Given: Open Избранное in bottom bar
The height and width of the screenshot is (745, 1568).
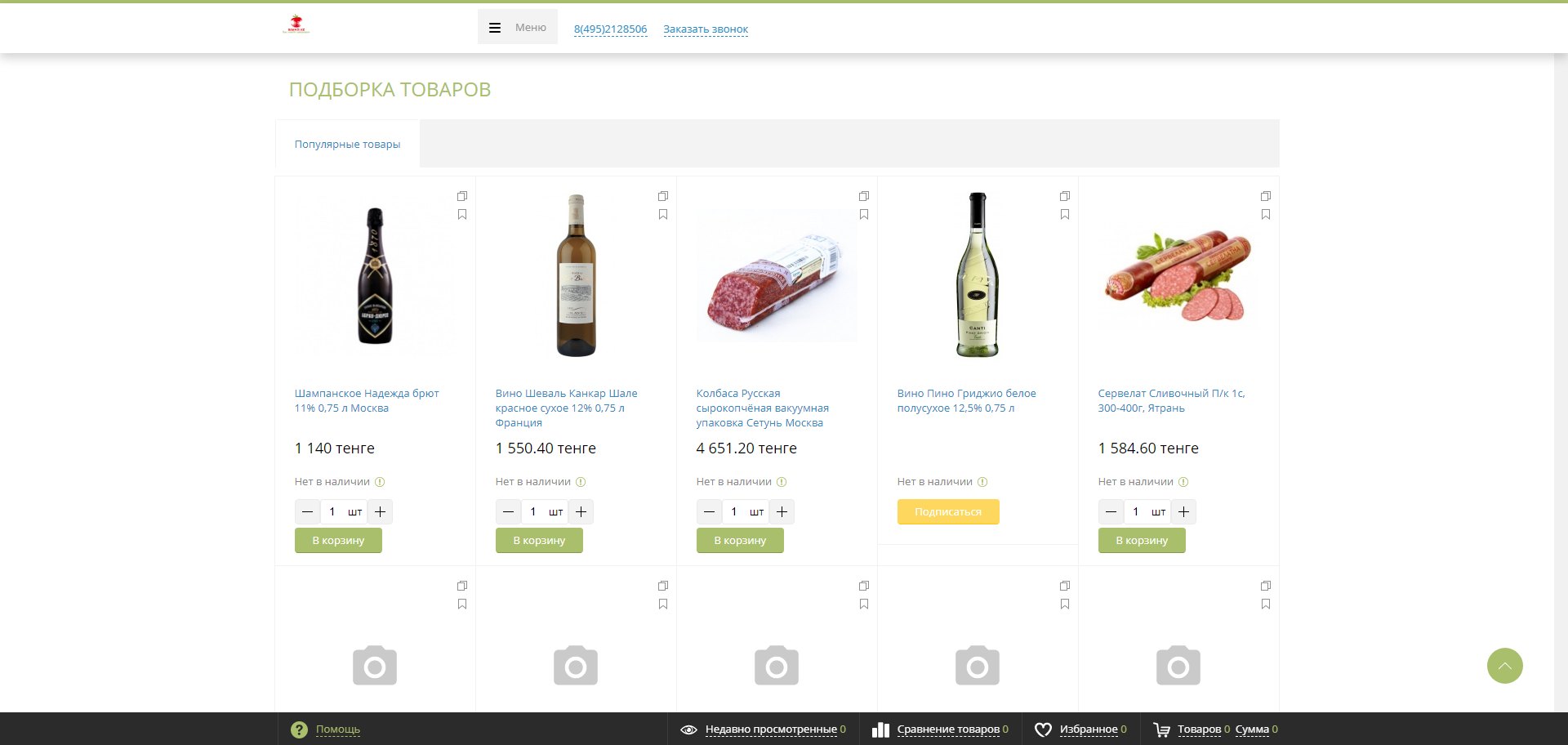Looking at the screenshot, I should 1089,729.
